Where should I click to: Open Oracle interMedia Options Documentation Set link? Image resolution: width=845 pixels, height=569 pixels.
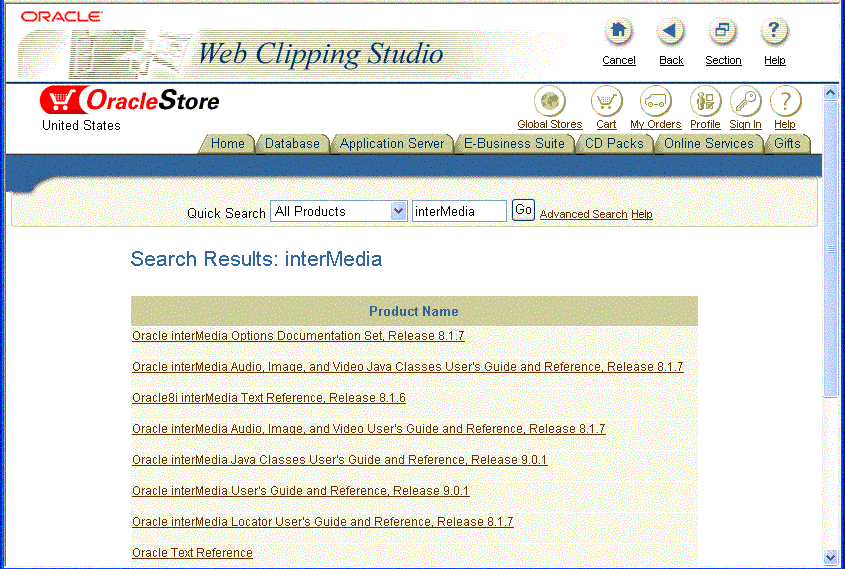coord(298,336)
